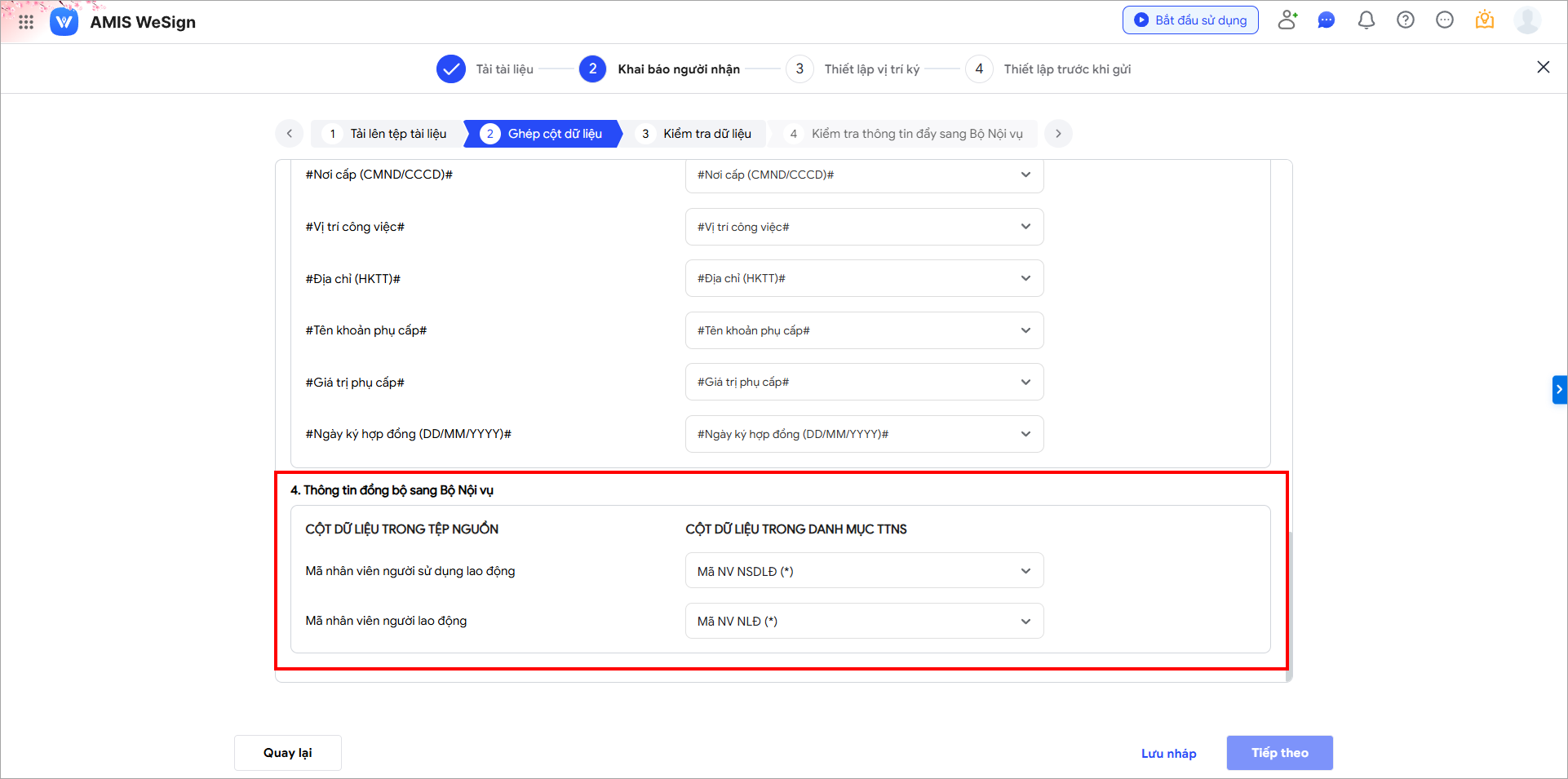The height and width of the screenshot is (779, 1568).
Task: Open the app launcher grid icon
Action: pos(26,22)
